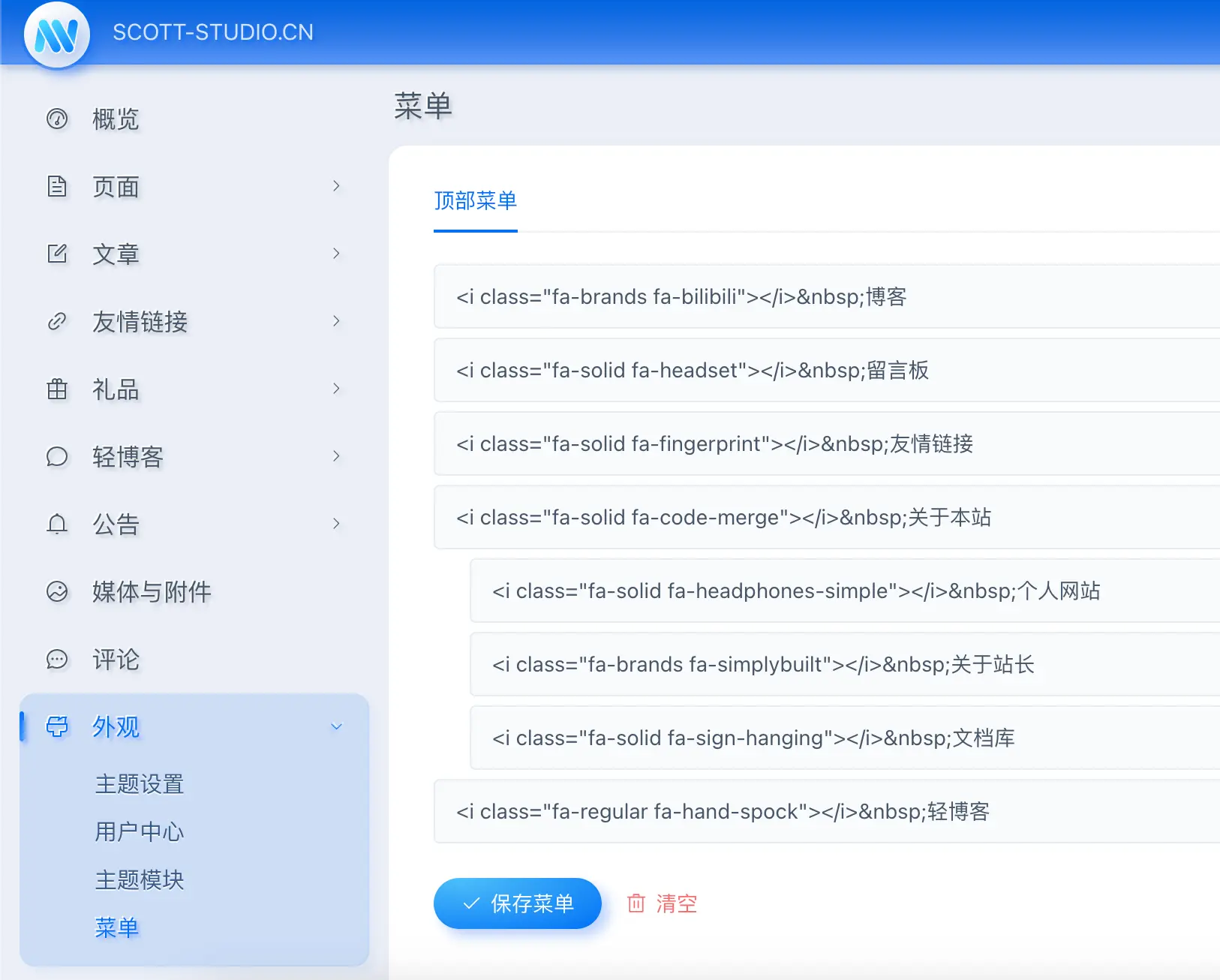This screenshot has height=980, width=1220.
Task: Click the 保存菜单 button
Action: tap(517, 903)
